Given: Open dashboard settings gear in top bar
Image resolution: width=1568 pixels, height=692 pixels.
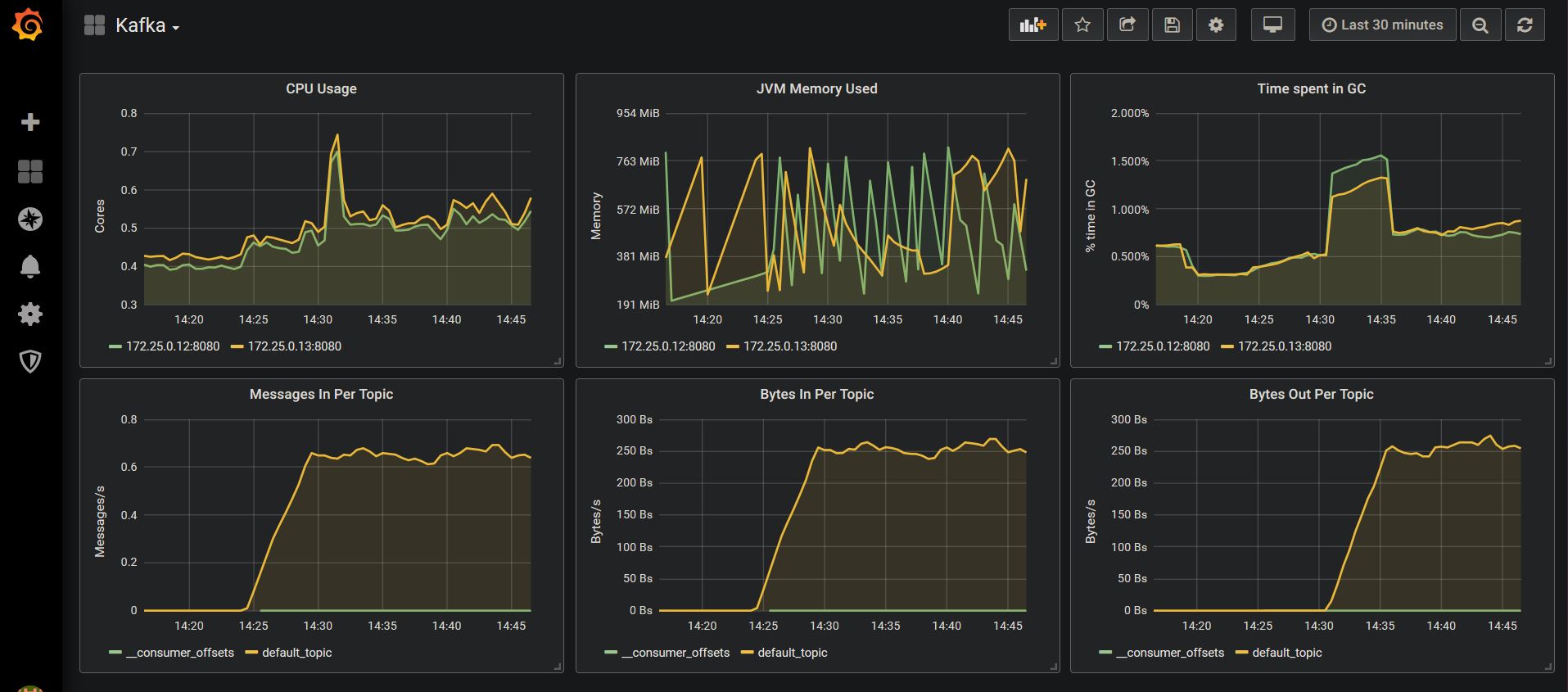Looking at the screenshot, I should click(x=1216, y=25).
